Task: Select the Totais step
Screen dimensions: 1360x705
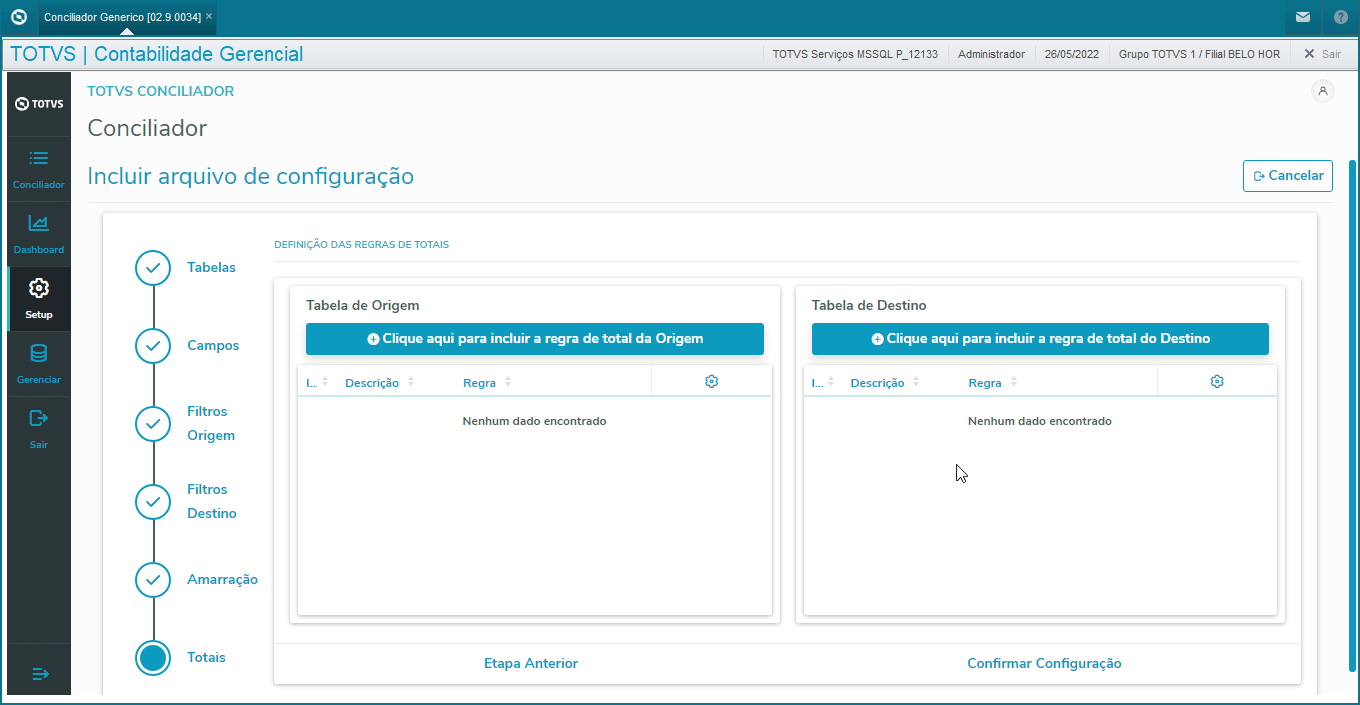Action: click(153, 657)
